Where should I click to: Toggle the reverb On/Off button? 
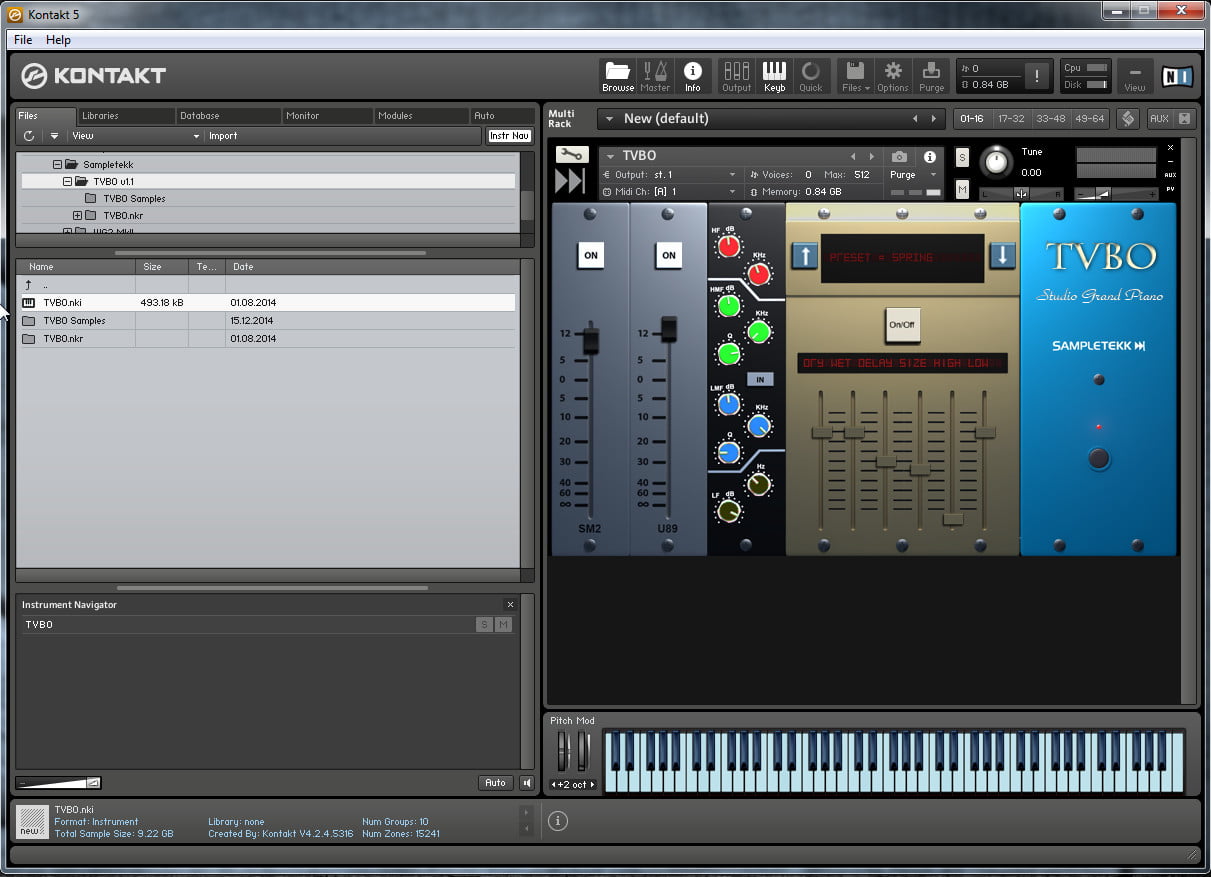[x=902, y=324]
